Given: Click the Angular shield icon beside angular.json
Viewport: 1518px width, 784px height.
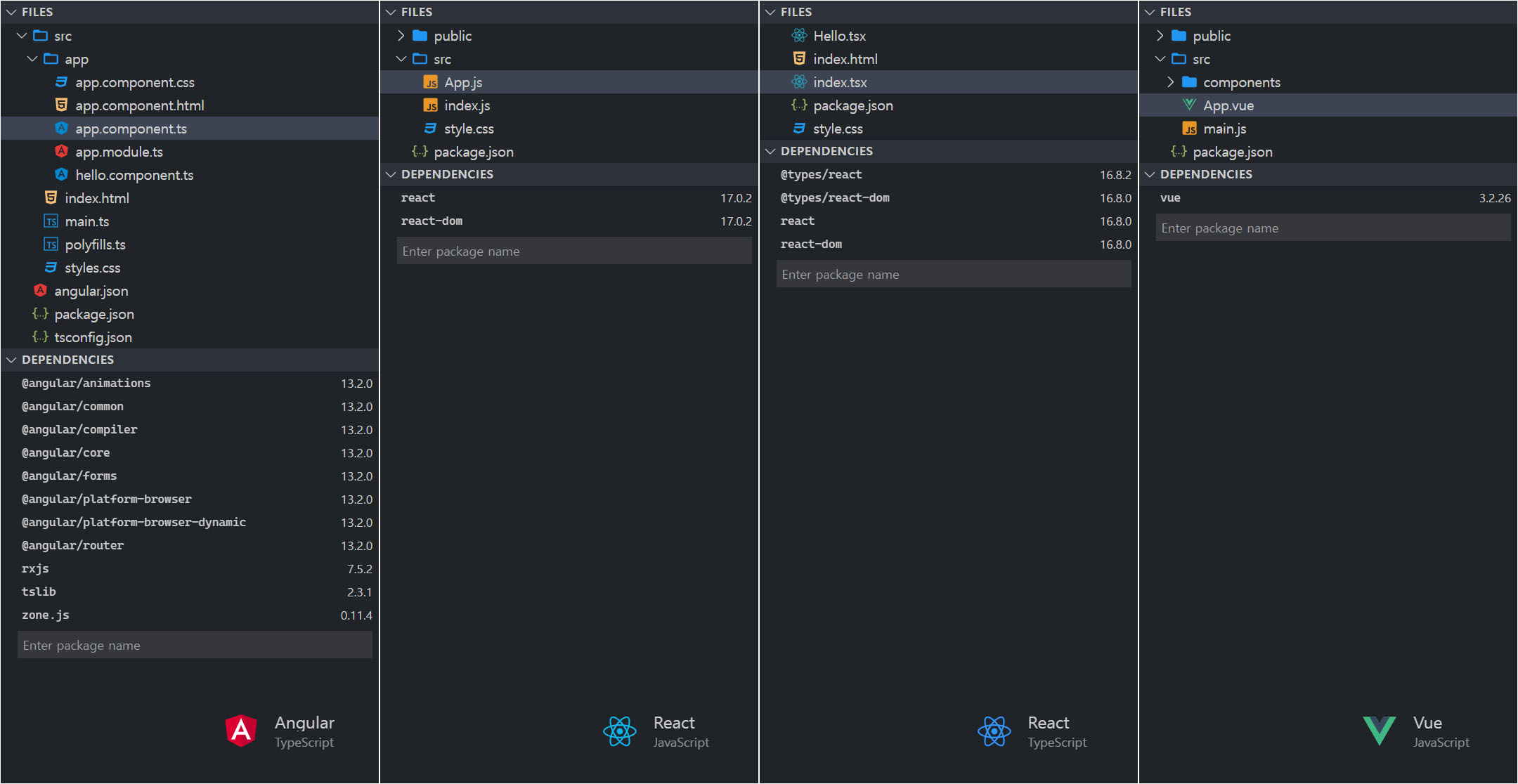Looking at the screenshot, I should pyautogui.click(x=41, y=291).
